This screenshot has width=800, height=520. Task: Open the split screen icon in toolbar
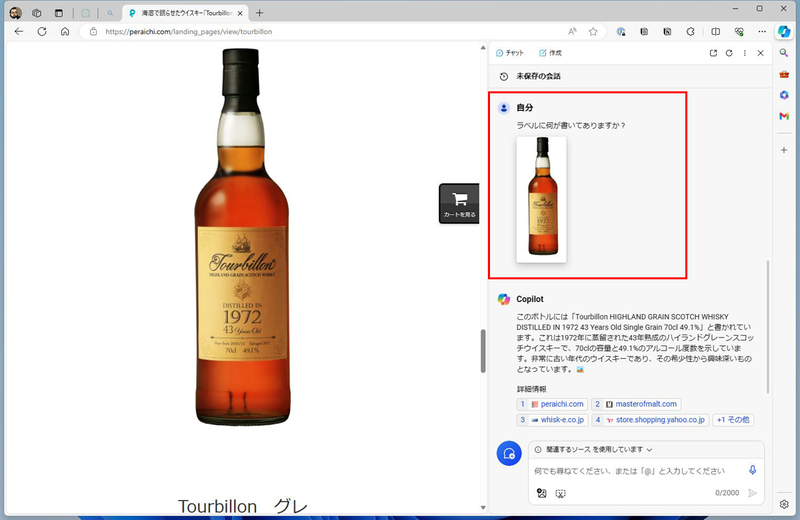[716, 32]
